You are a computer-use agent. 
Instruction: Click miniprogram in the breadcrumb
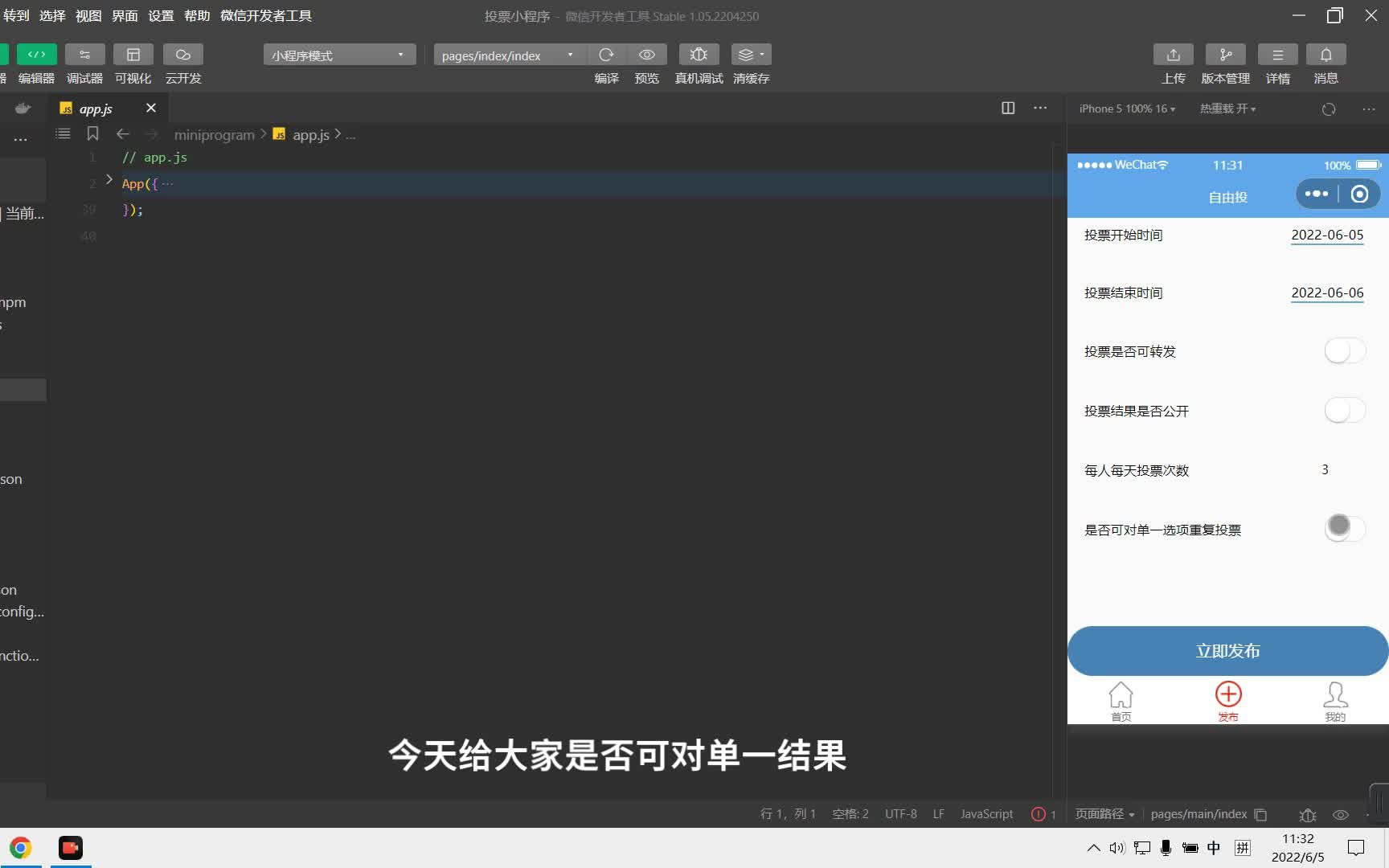point(214,135)
